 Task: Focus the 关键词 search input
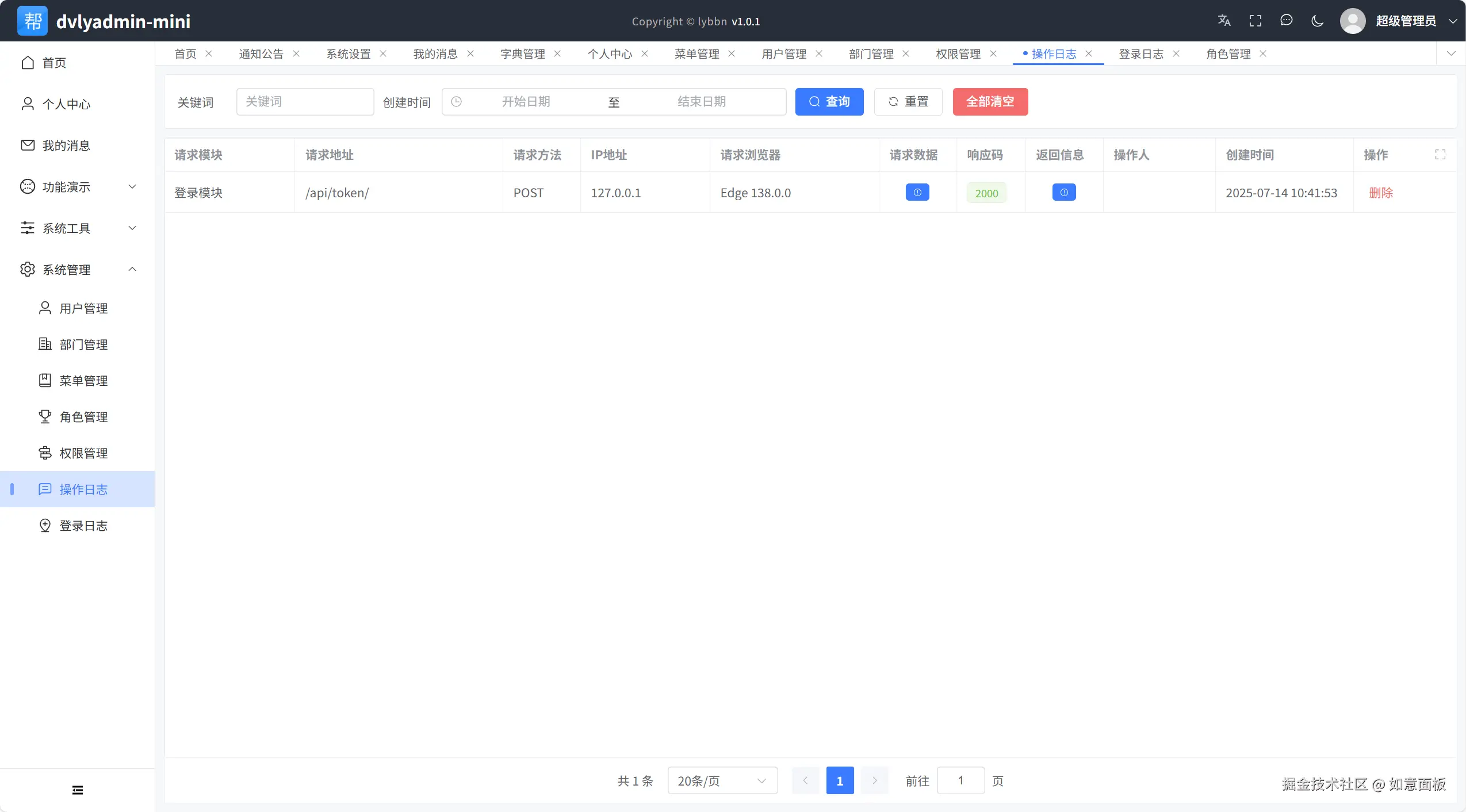[x=305, y=102]
